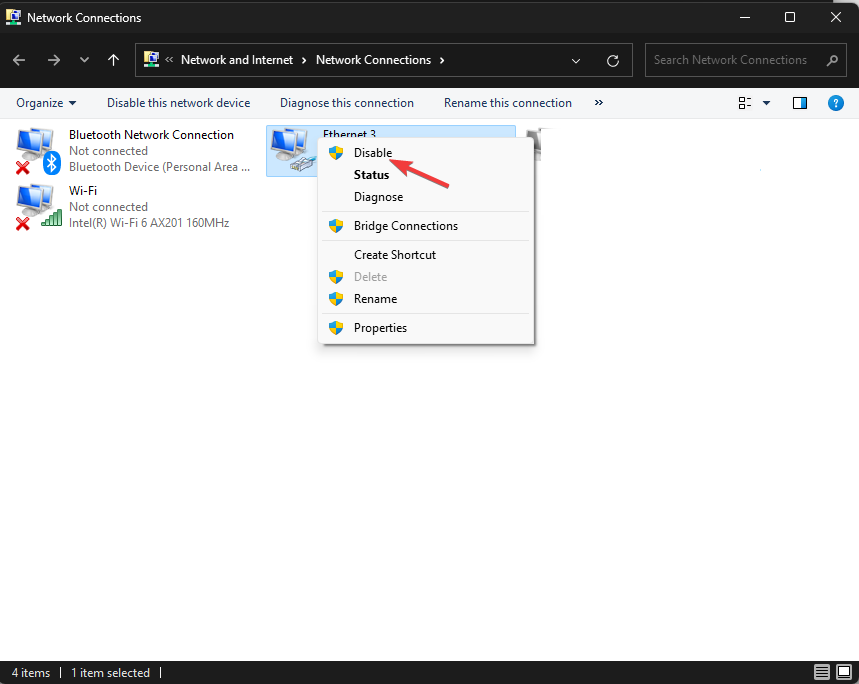Open the change view options dropdown
The width and height of the screenshot is (859, 684).
[767, 103]
